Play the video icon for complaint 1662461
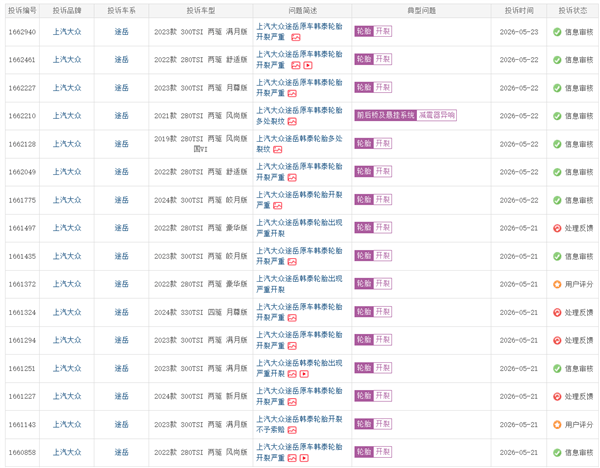The image size is (600, 468). [308, 65]
